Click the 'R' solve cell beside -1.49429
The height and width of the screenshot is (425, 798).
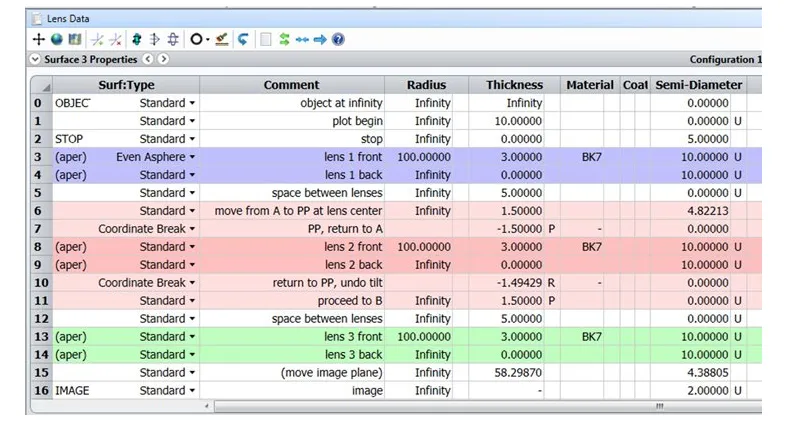552,283
